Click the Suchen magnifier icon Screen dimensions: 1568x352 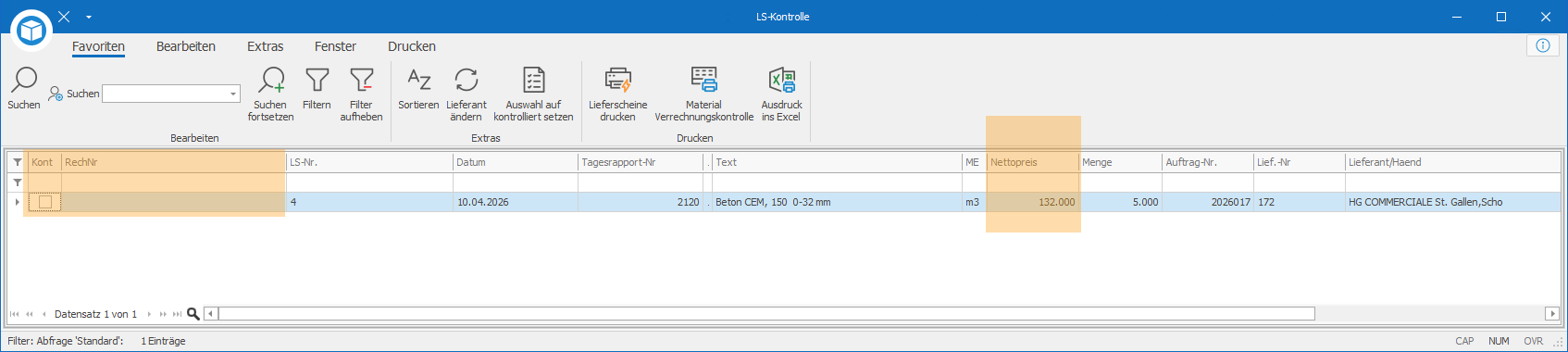coord(24,80)
